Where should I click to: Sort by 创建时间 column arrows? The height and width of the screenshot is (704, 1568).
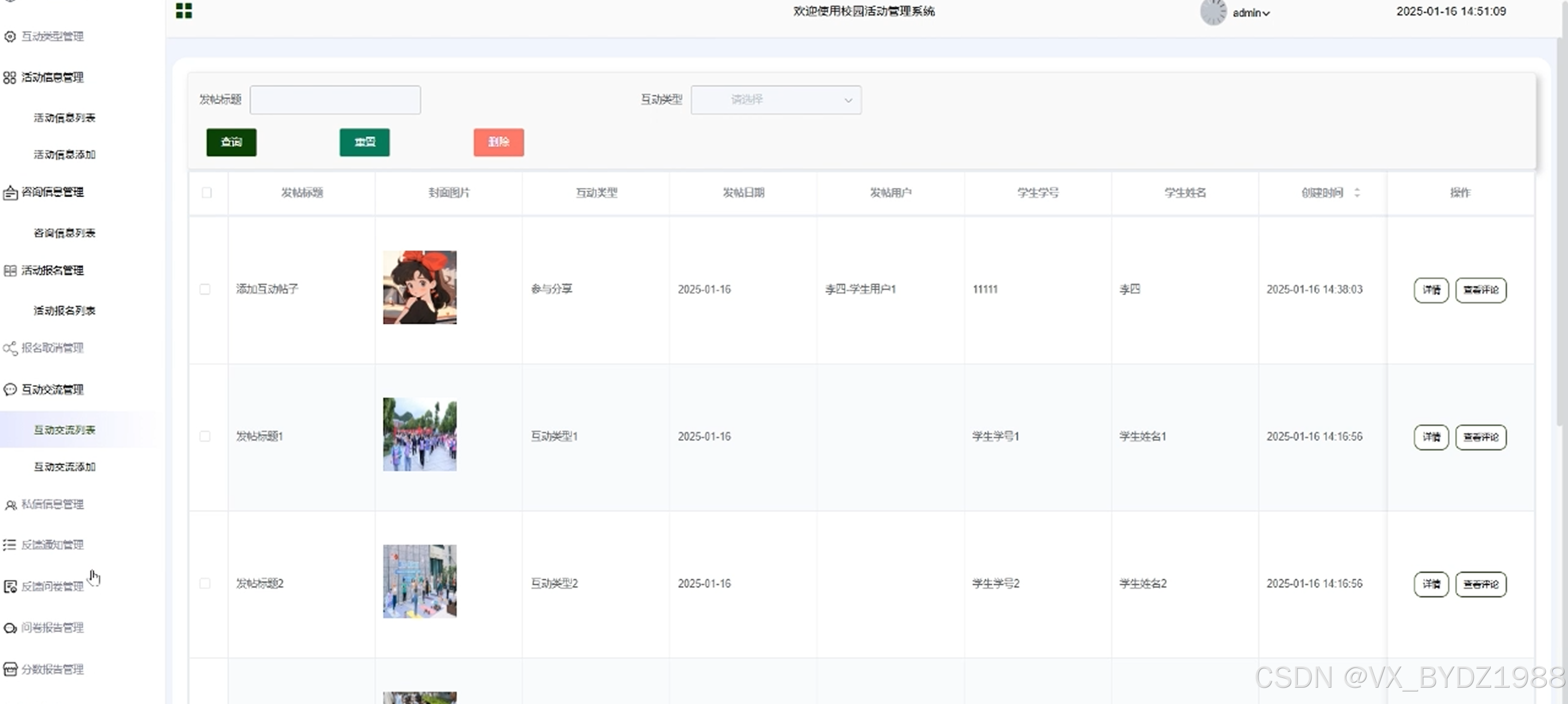pyautogui.click(x=1357, y=193)
